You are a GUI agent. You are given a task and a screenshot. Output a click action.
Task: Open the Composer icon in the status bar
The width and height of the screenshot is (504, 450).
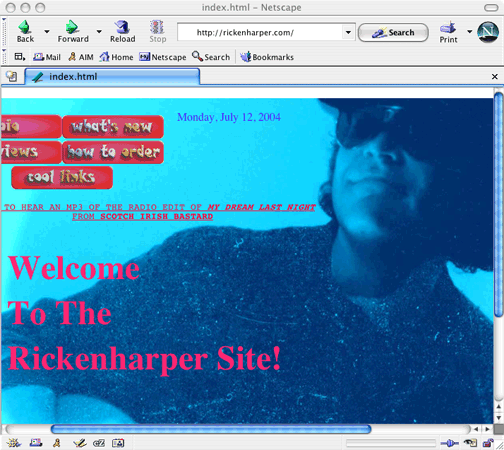[x=80, y=443]
